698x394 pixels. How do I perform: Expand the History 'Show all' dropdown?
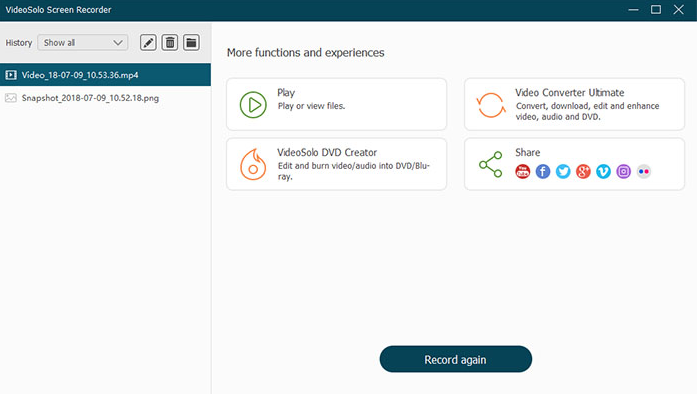point(83,43)
